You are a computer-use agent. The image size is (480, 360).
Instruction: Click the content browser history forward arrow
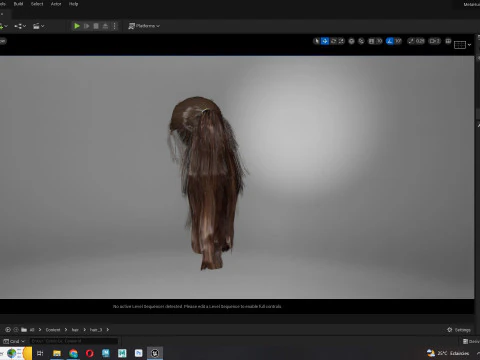click(x=16, y=330)
